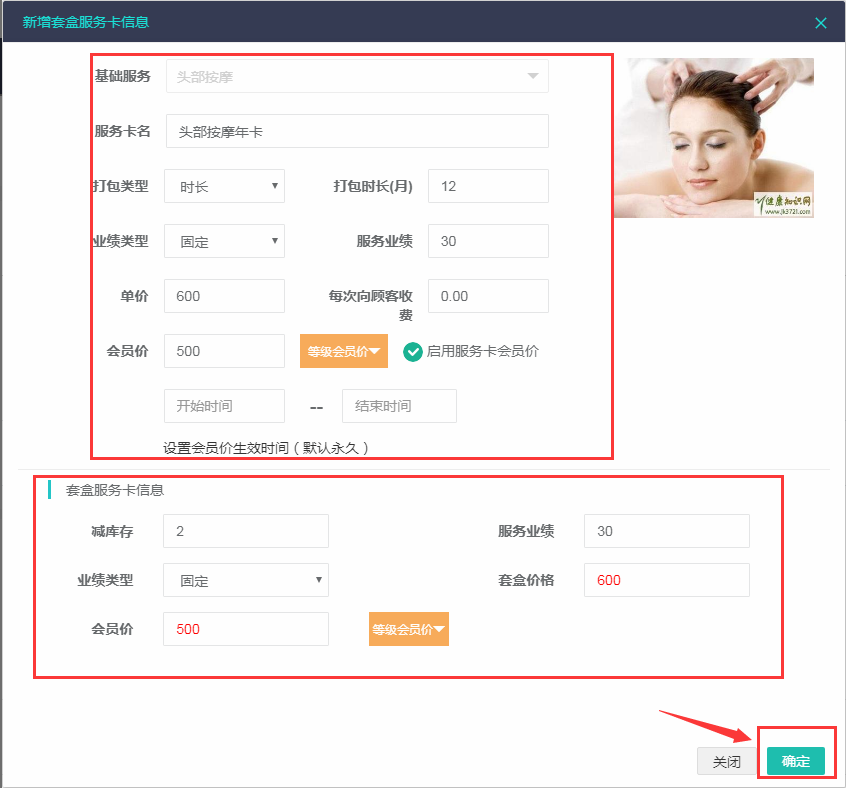Click the 关闭 button

727,762
